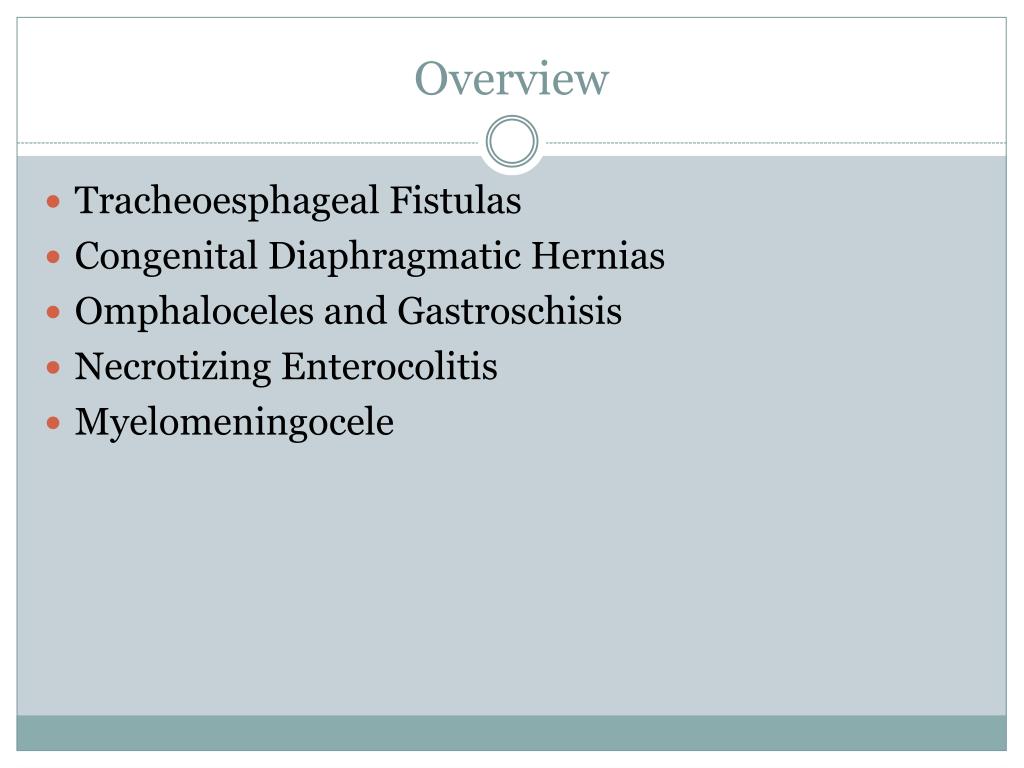The height and width of the screenshot is (768, 1024).
Task: Select dotted divider line right of circle
Action: coord(776,142)
